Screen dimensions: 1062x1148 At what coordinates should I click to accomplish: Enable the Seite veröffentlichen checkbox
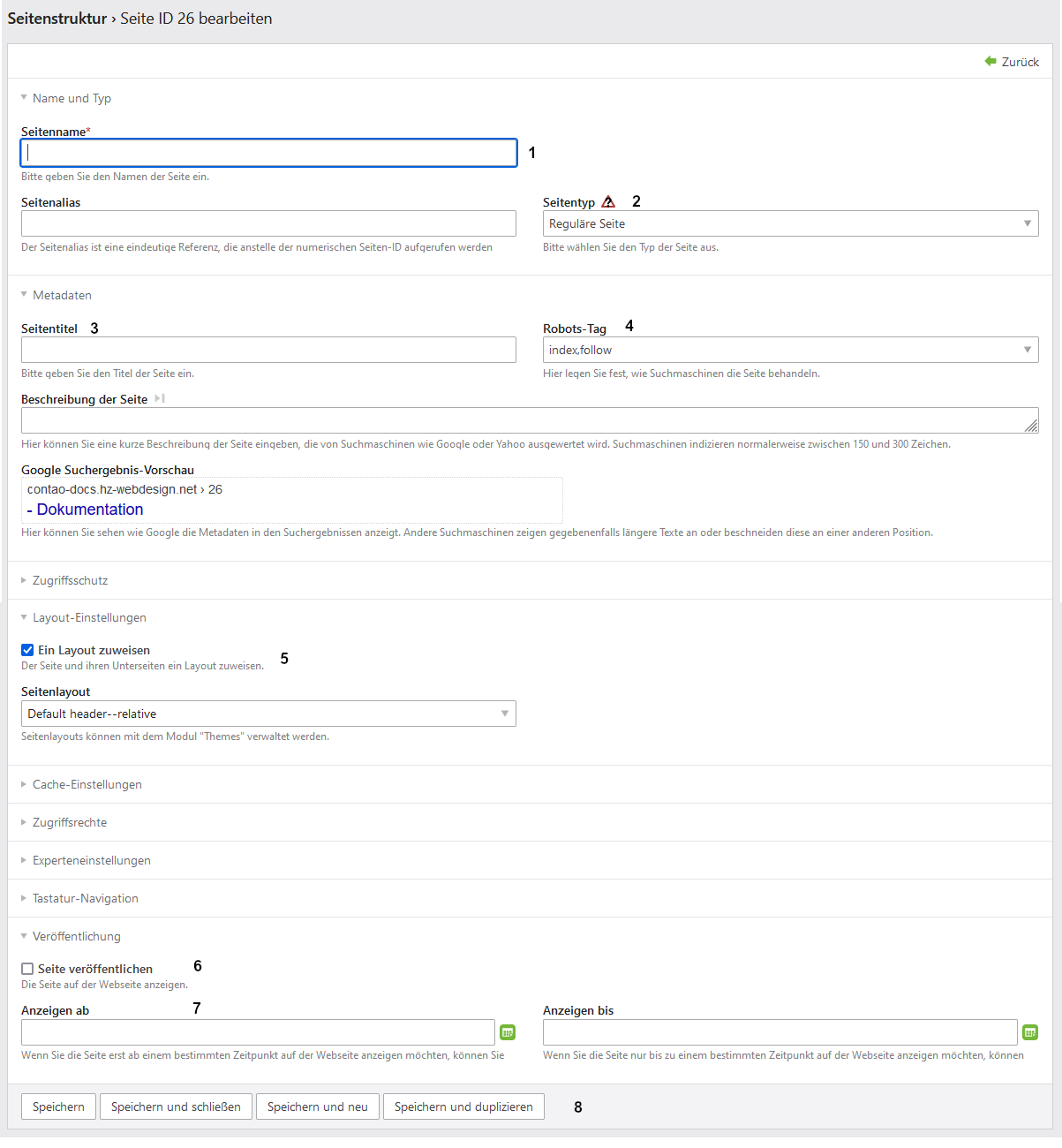27,969
